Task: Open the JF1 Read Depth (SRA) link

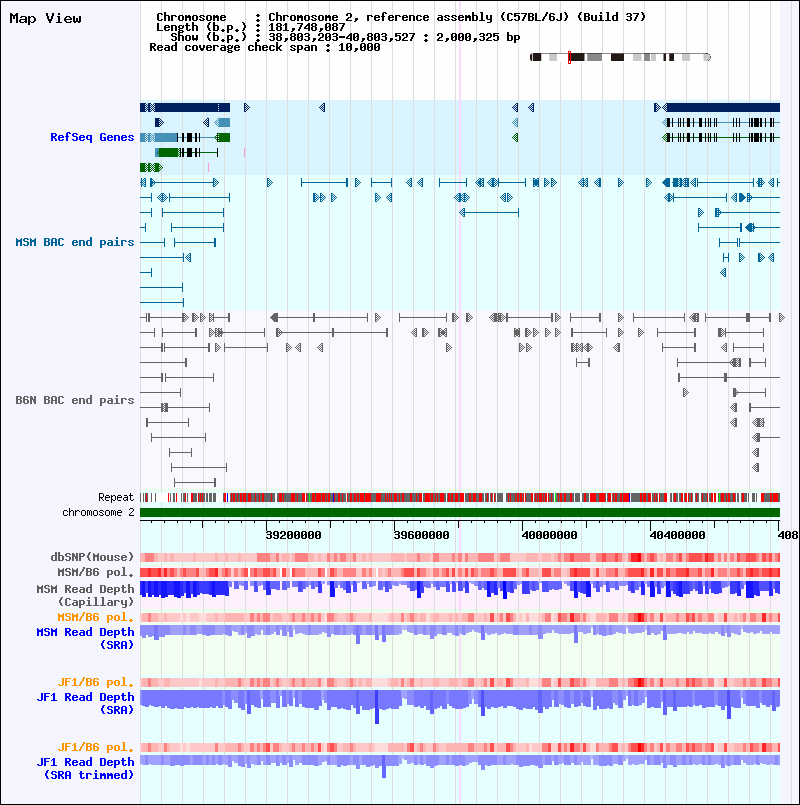Action: (85, 703)
